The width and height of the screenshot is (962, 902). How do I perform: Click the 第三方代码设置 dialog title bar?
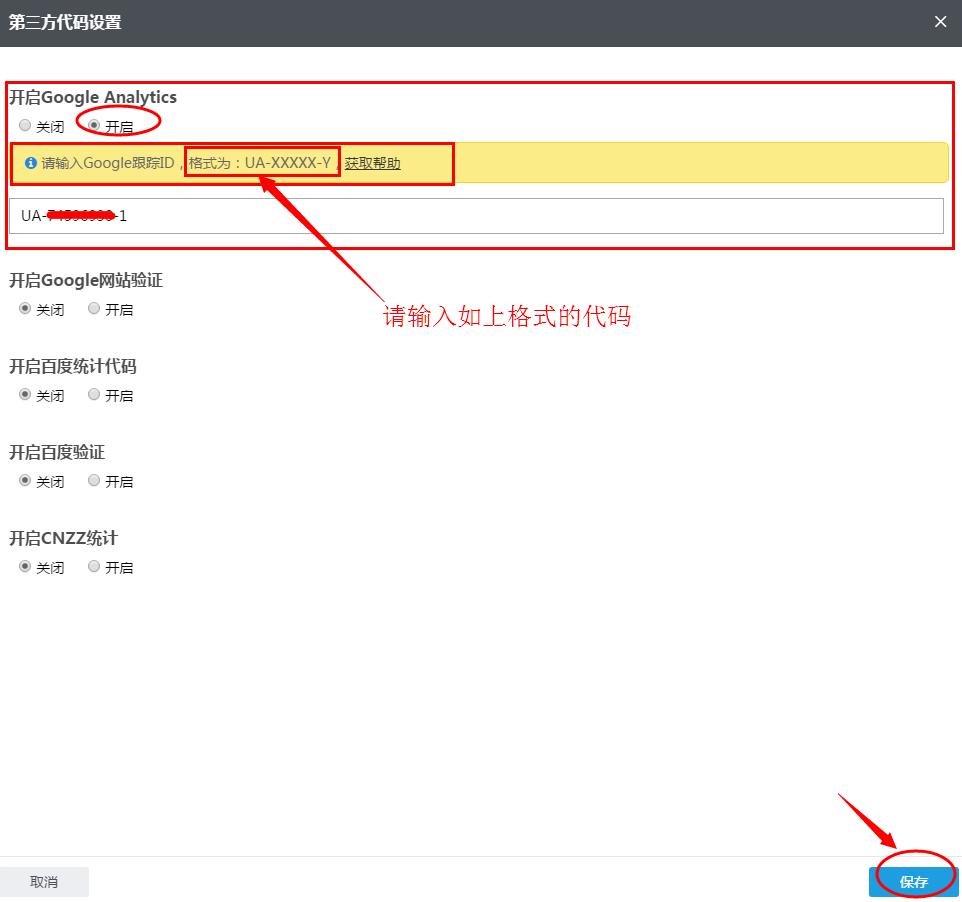(x=65, y=21)
